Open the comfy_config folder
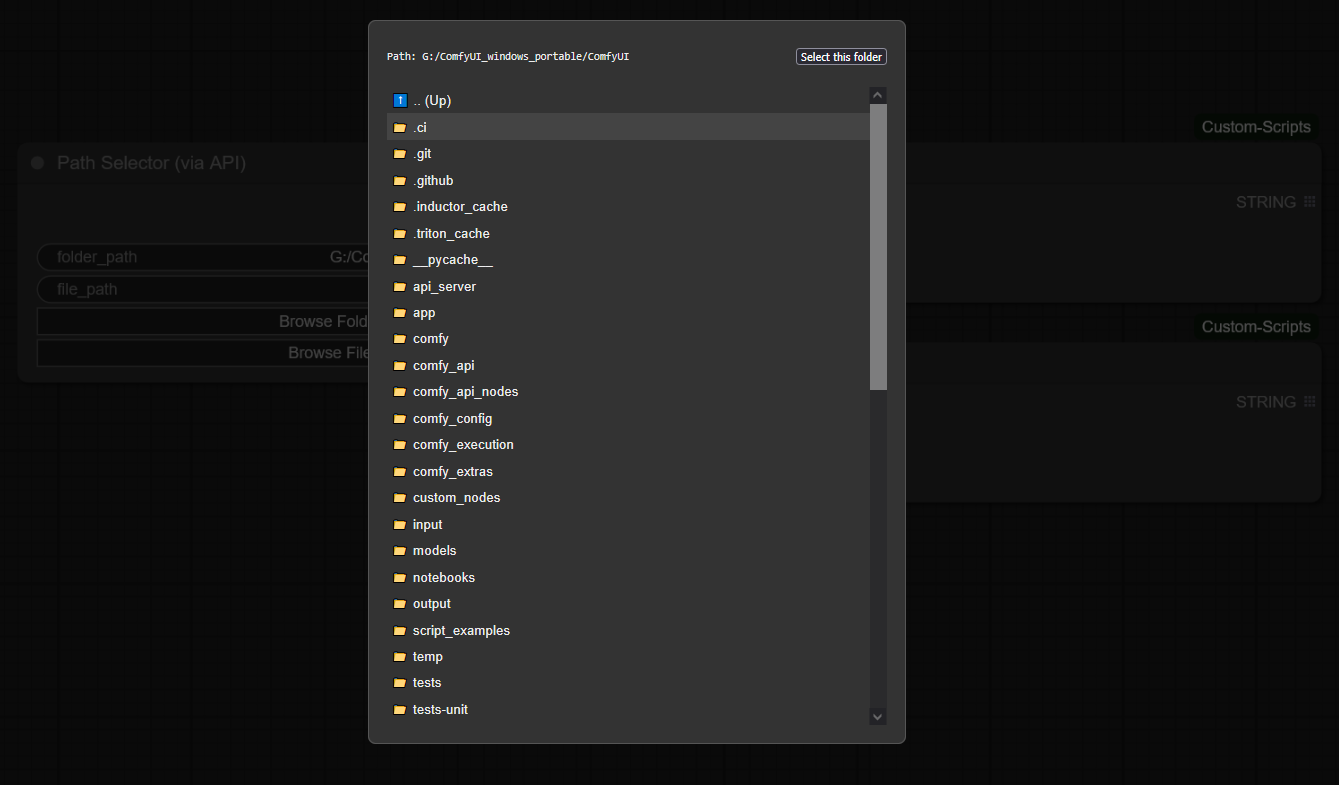Viewport: 1339px width, 785px height. (x=628, y=418)
